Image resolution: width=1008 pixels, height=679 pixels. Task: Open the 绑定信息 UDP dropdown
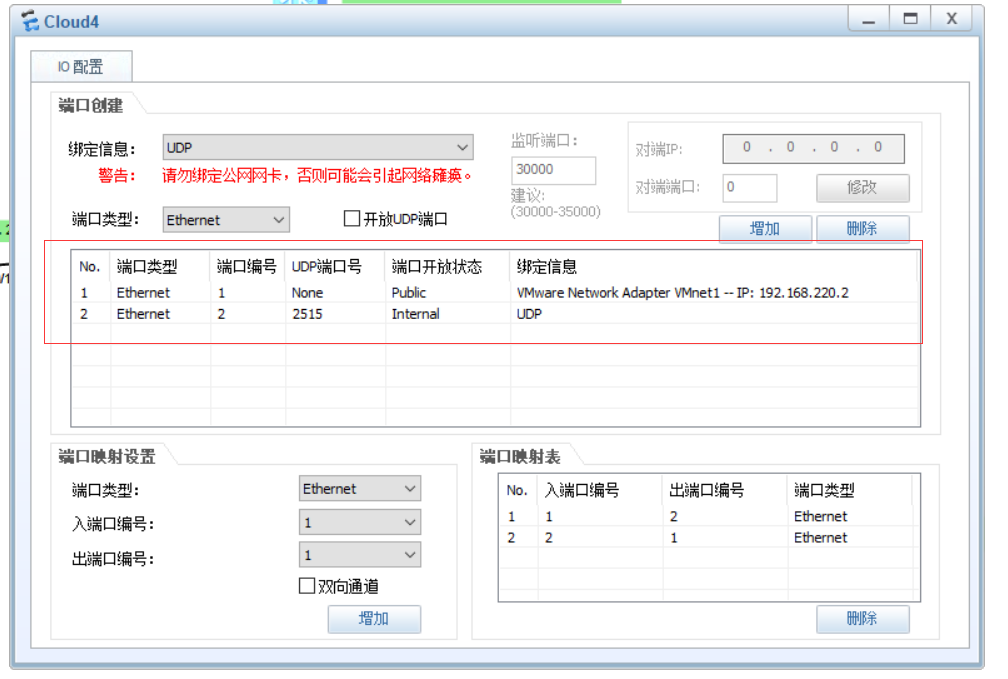click(318, 147)
